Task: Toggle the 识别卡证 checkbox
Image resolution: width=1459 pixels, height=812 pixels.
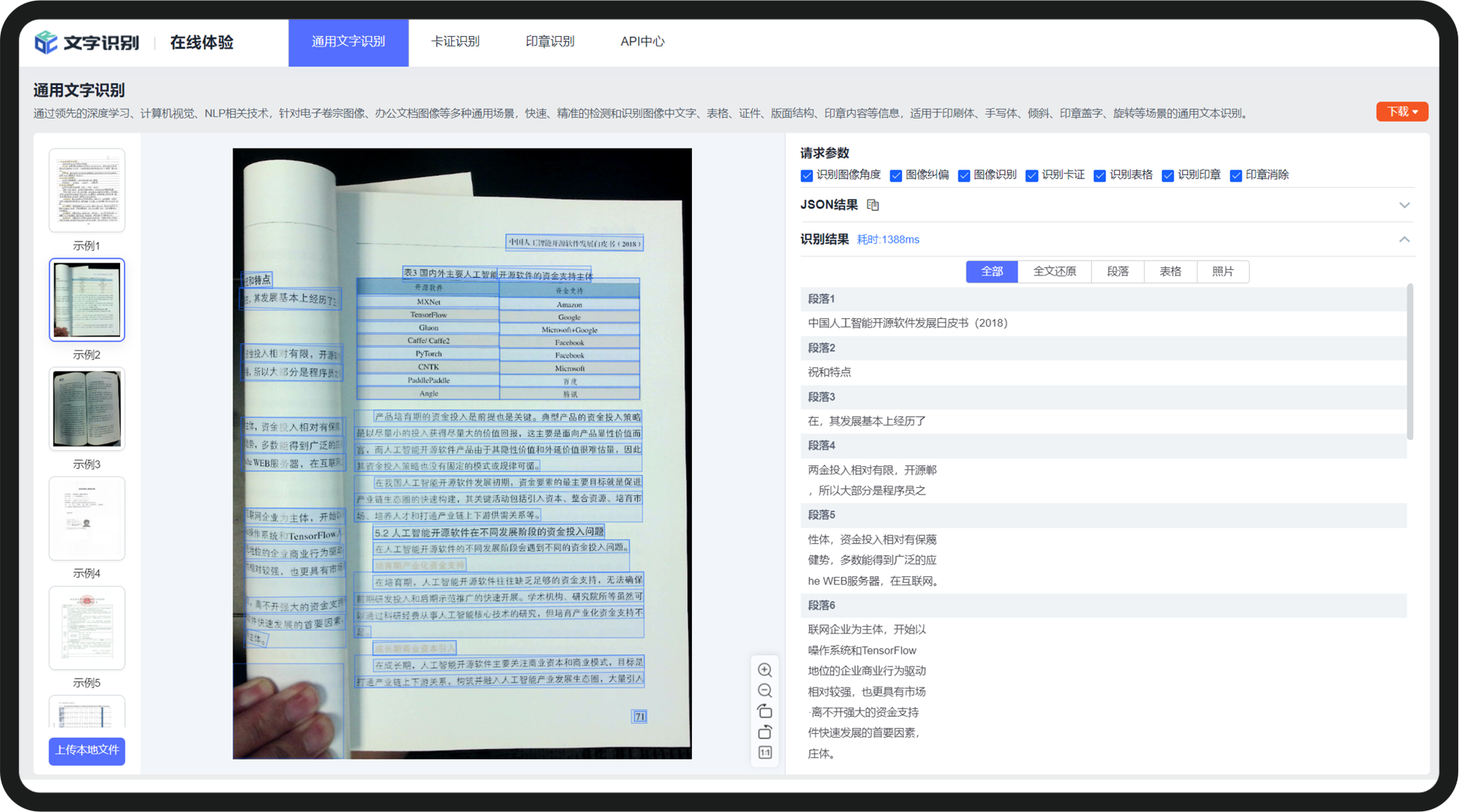Action: click(x=1032, y=176)
